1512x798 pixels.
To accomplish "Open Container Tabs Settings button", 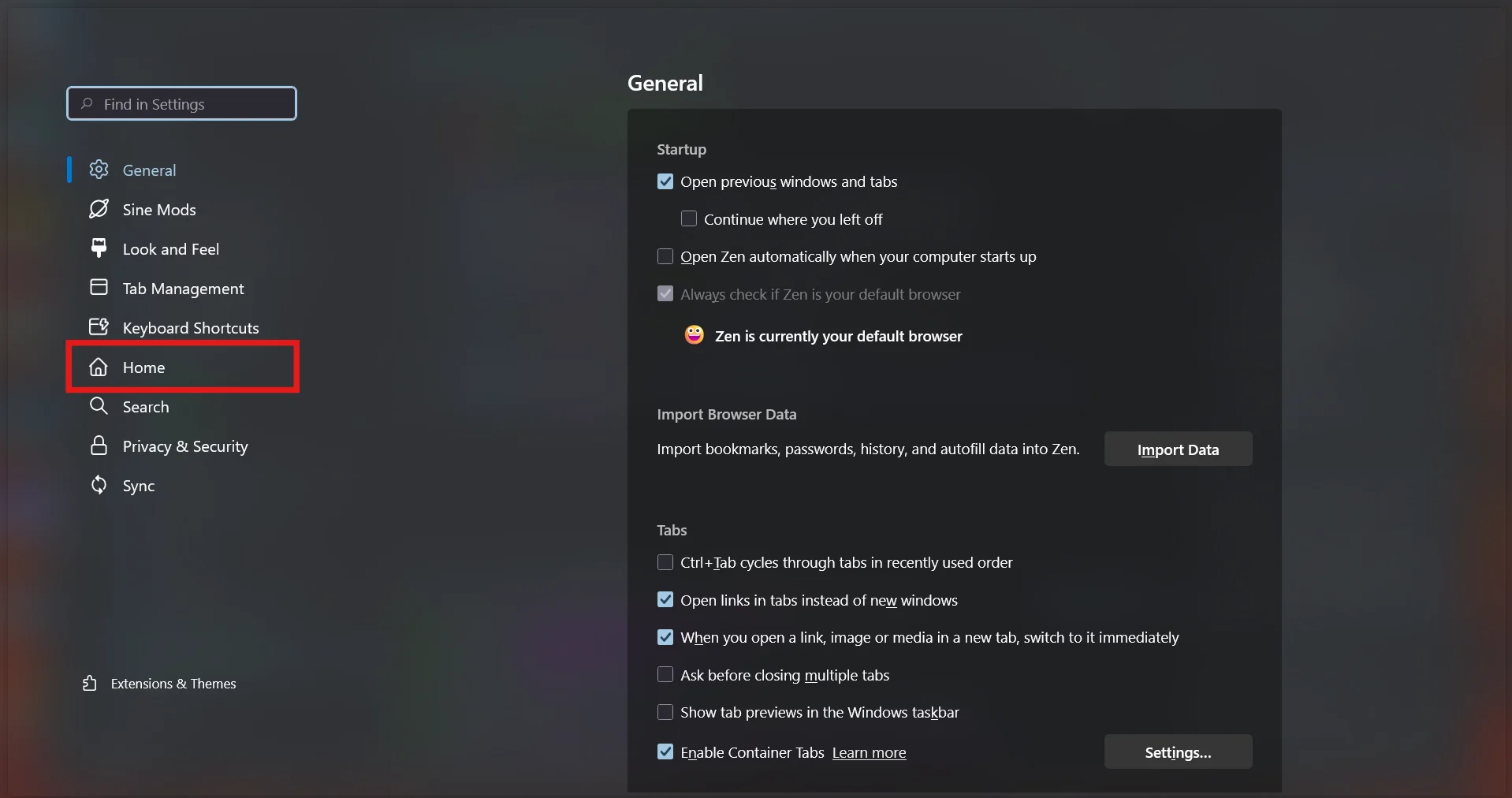I will click(1178, 752).
